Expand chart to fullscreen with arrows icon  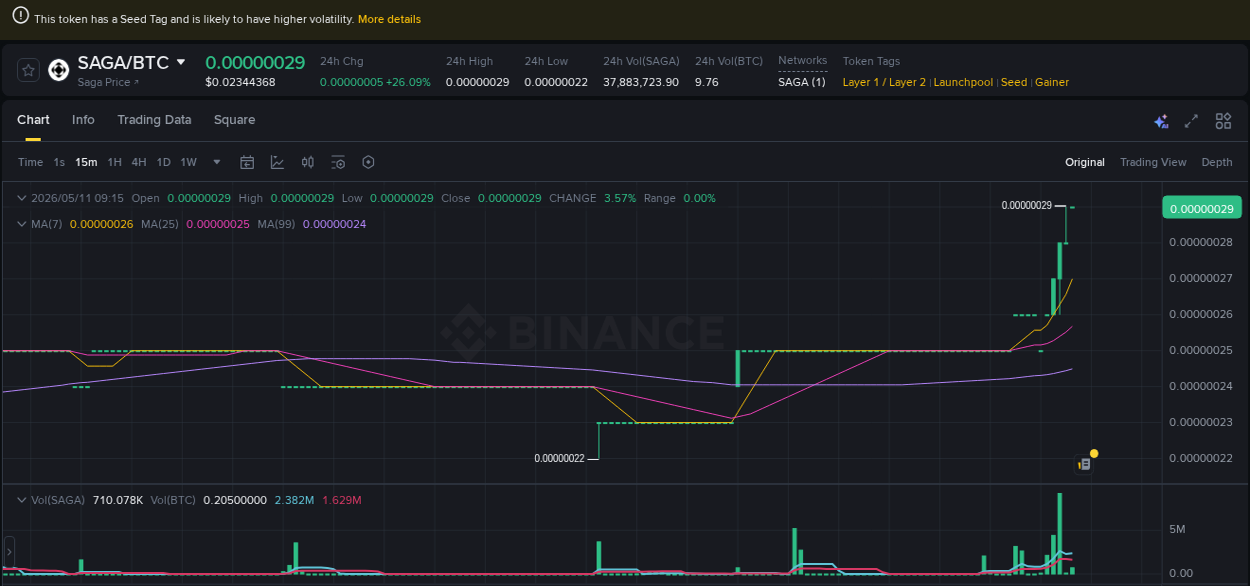click(1191, 121)
